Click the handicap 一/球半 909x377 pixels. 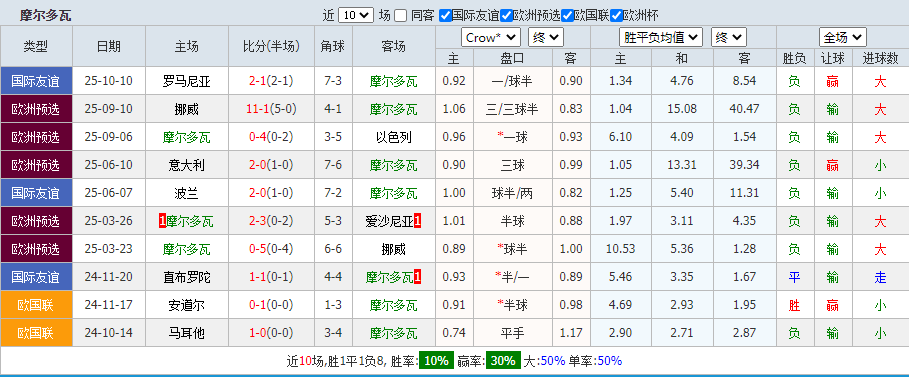(x=512, y=81)
